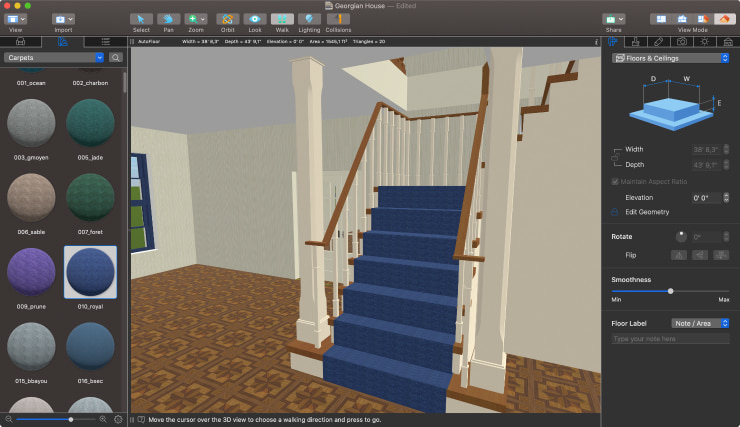Click the zoom-out thumbnail size icon
The width and height of the screenshot is (740, 427).
coord(8,419)
